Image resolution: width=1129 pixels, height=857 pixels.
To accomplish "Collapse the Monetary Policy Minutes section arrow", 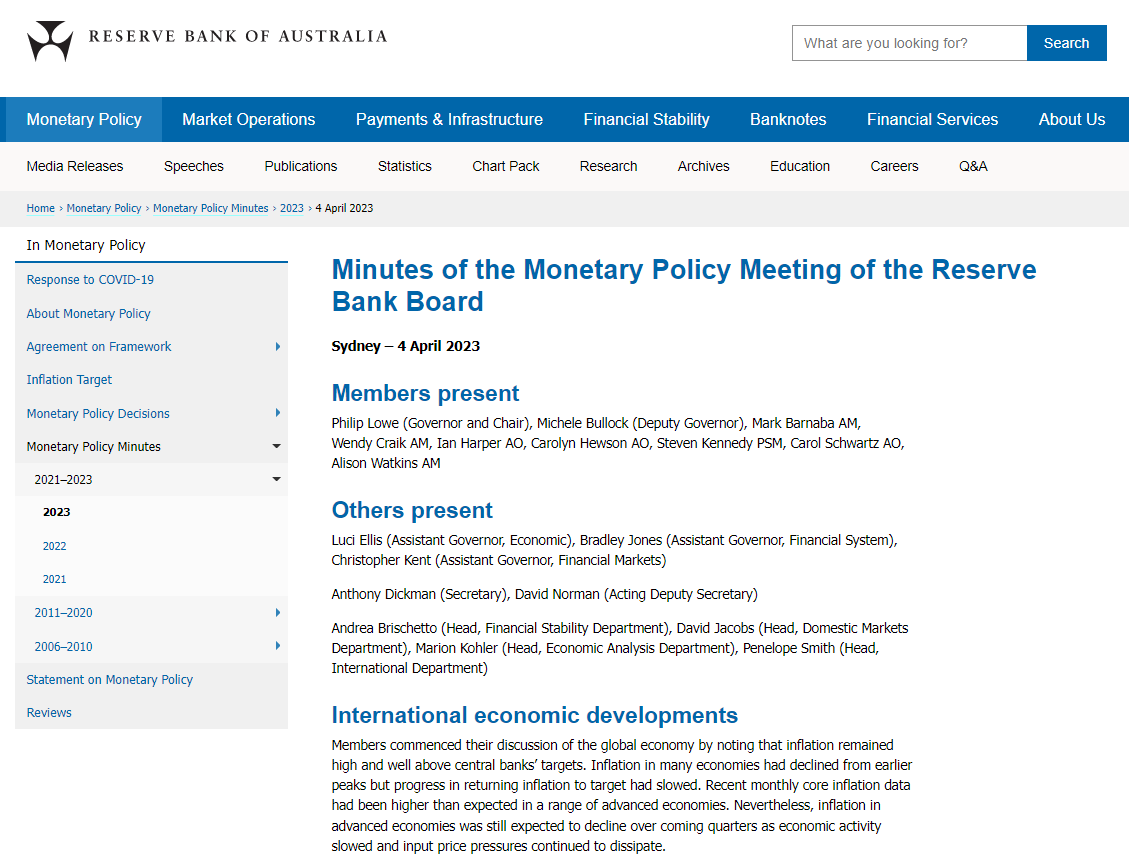I will click(x=277, y=447).
